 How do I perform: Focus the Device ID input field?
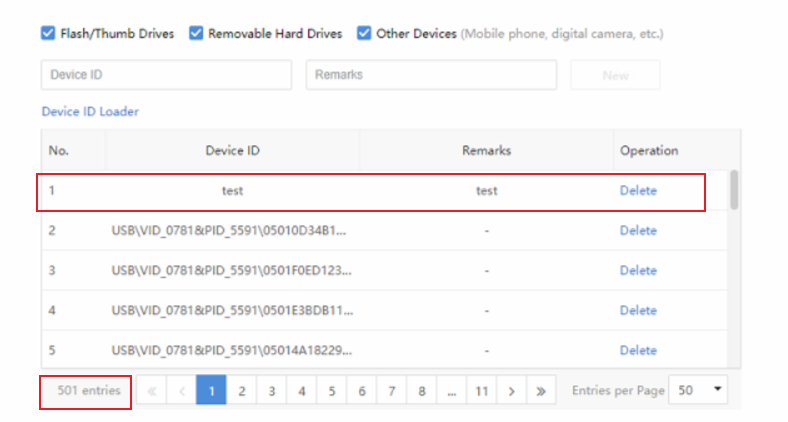(x=166, y=75)
